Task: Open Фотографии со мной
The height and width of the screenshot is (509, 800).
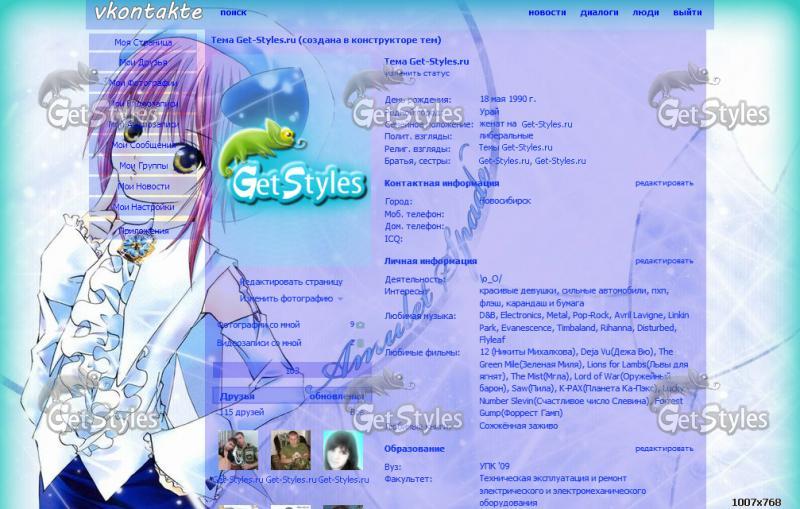Action: pyautogui.click(x=259, y=324)
